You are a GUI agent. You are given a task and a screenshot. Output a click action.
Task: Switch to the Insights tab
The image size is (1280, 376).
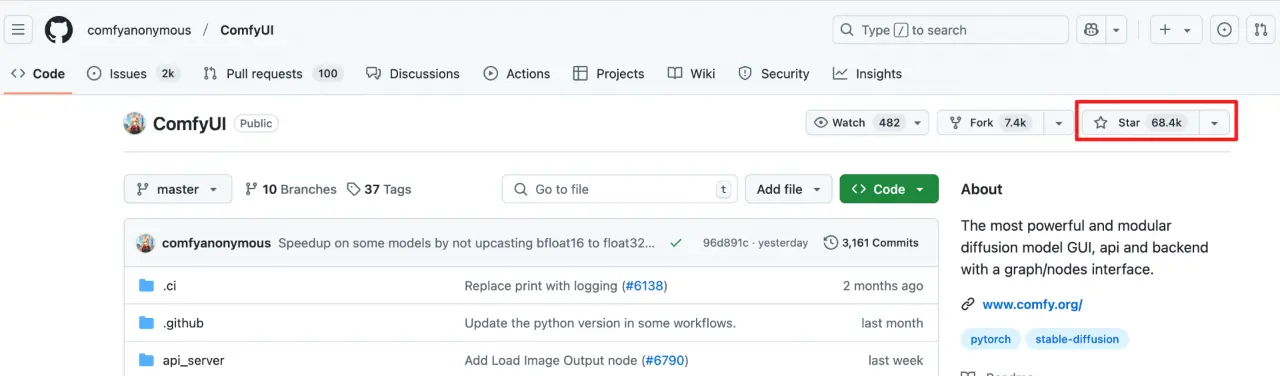867,74
